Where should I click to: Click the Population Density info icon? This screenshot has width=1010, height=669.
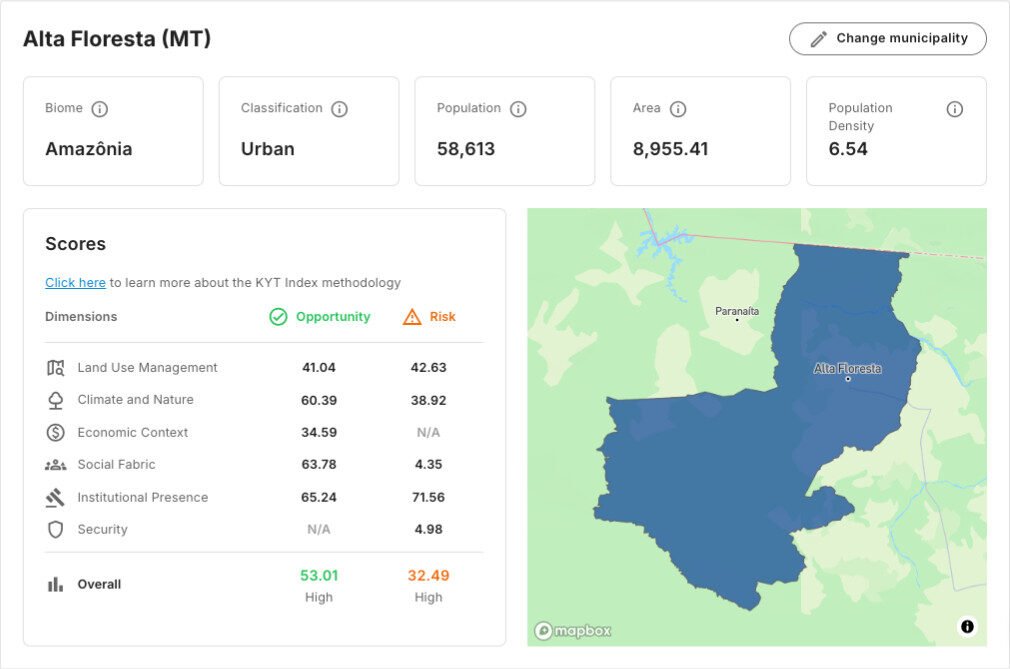(x=954, y=109)
